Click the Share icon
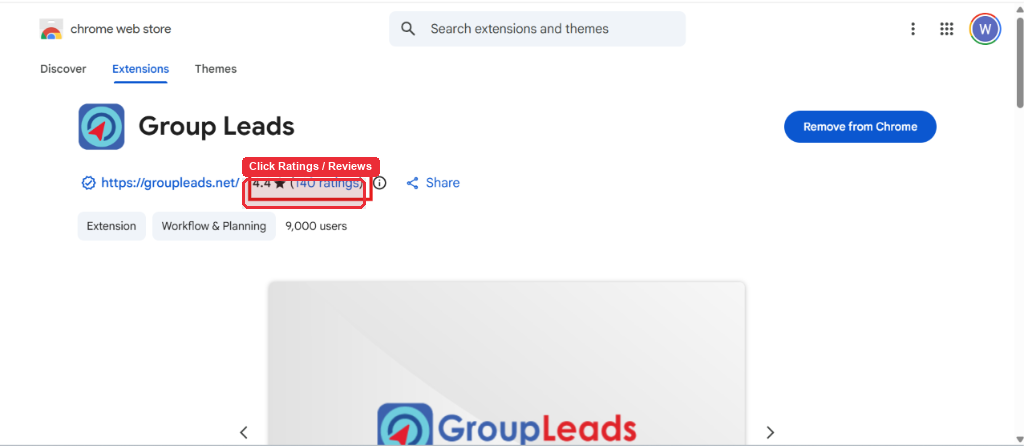1024x446 pixels. tap(412, 183)
